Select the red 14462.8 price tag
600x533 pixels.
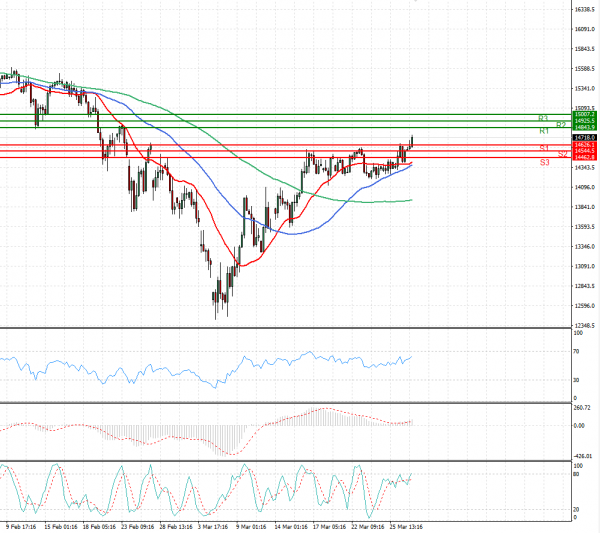pos(585,157)
